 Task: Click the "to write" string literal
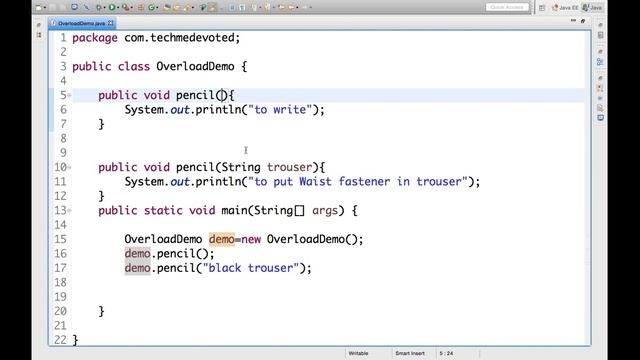[280, 110]
